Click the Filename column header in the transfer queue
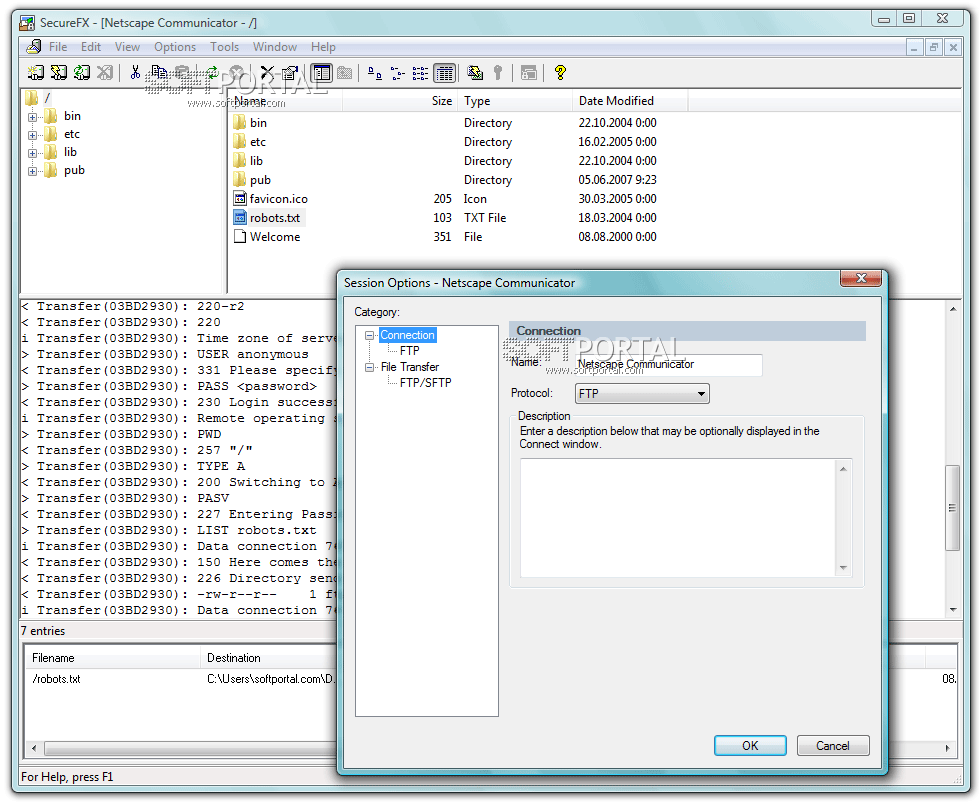The image size is (979, 806). coord(112,658)
